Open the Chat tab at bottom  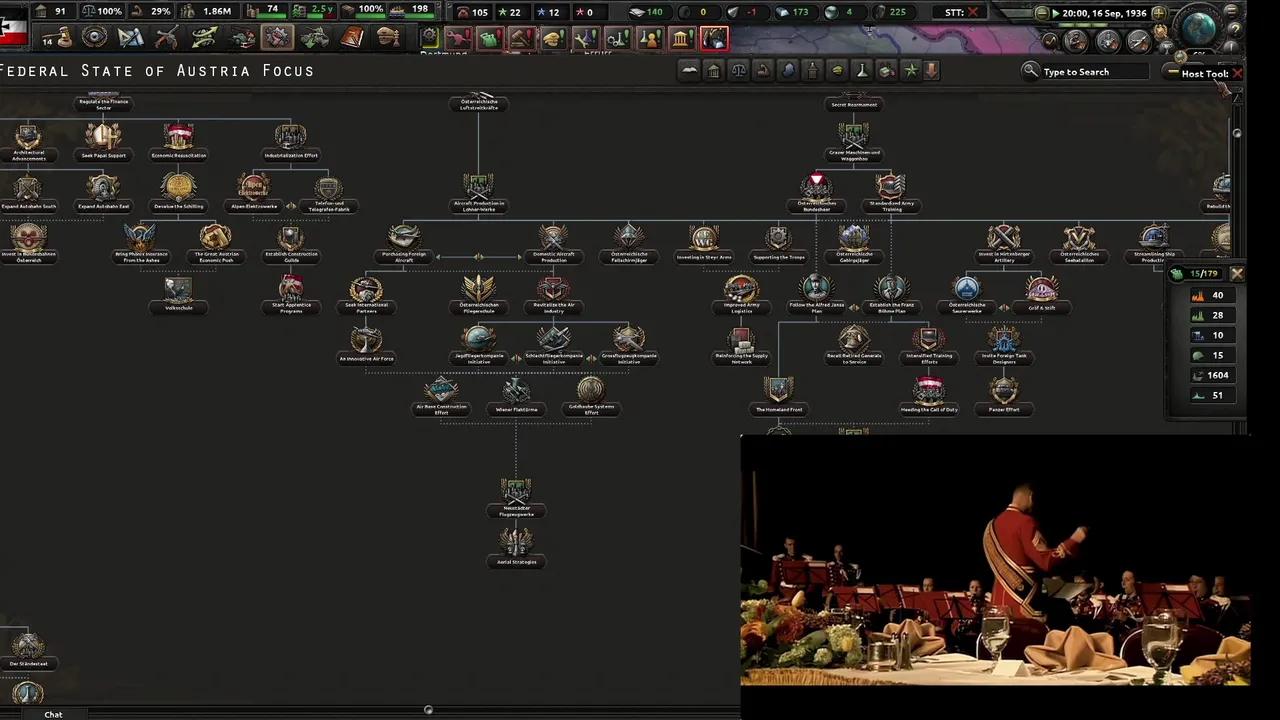[x=53, y=714]
